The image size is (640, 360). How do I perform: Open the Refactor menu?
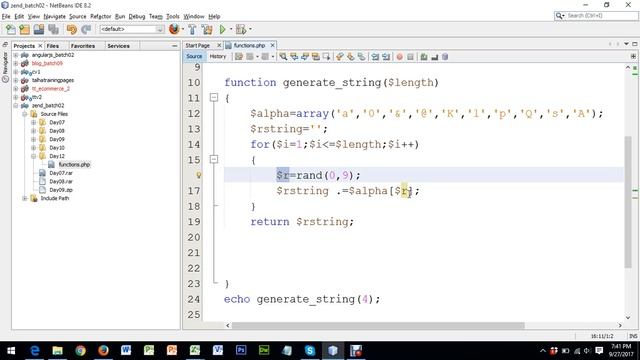tap(100, 16)
